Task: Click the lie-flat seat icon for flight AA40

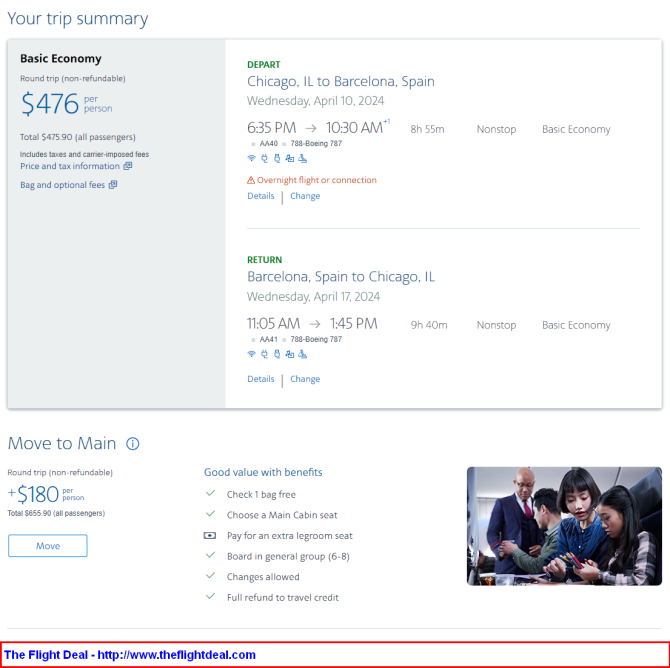Action: tap(302, 158)
